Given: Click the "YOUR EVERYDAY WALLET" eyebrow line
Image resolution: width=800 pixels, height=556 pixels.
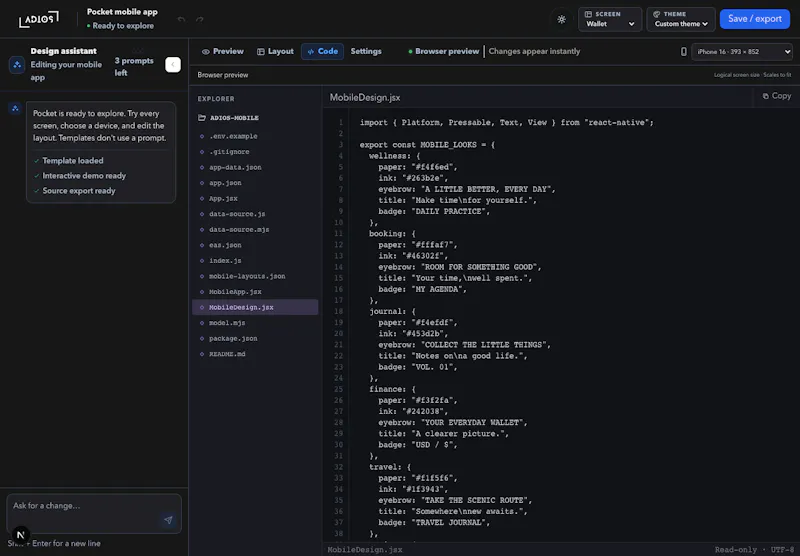Looking at the screenshot, I should tap(453, 422).
